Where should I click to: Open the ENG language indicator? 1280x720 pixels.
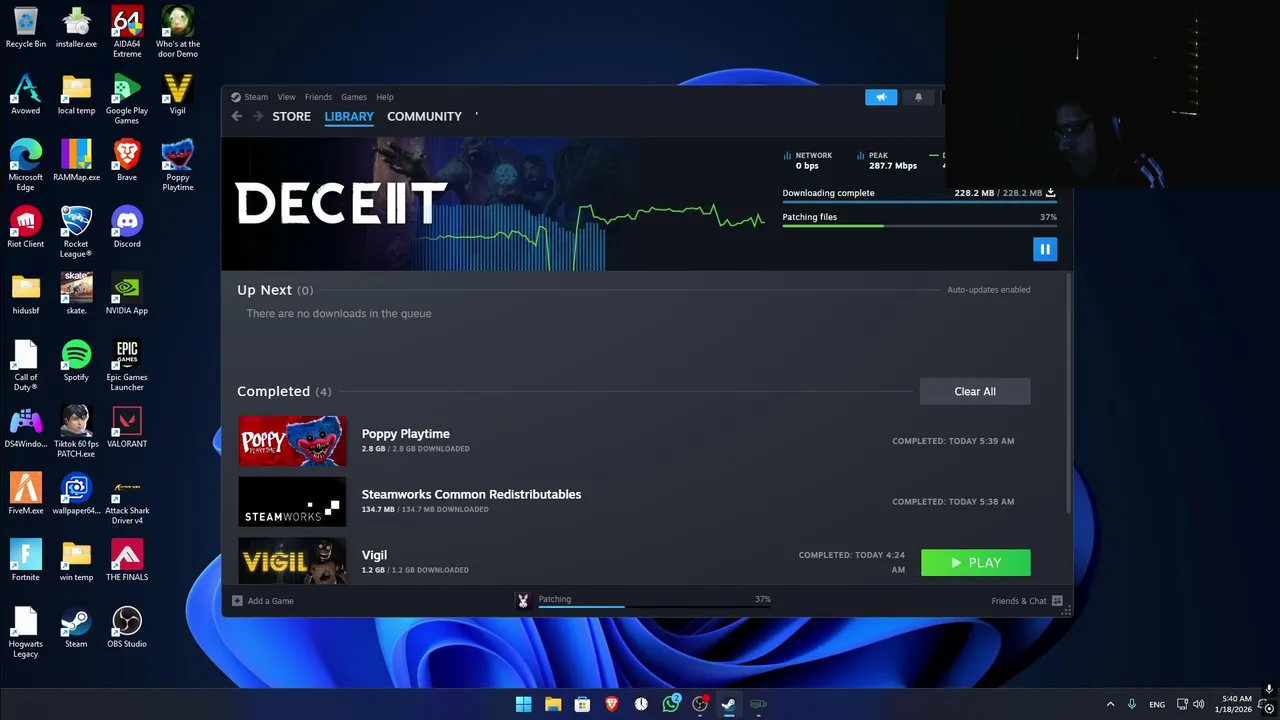(x=1157, y=704)
